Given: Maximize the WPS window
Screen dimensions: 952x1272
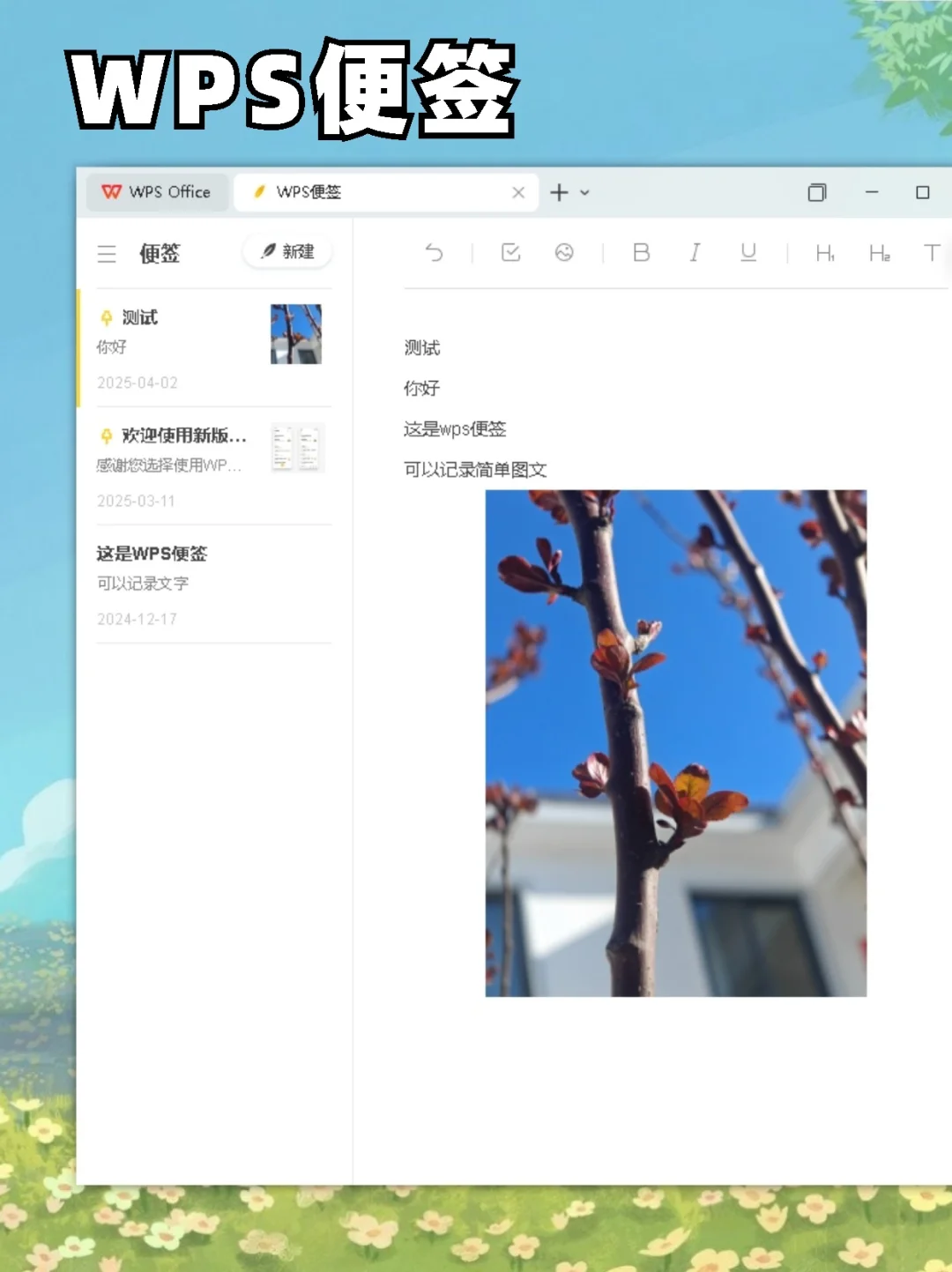Looking at the screenshot, I should (923, 192).
